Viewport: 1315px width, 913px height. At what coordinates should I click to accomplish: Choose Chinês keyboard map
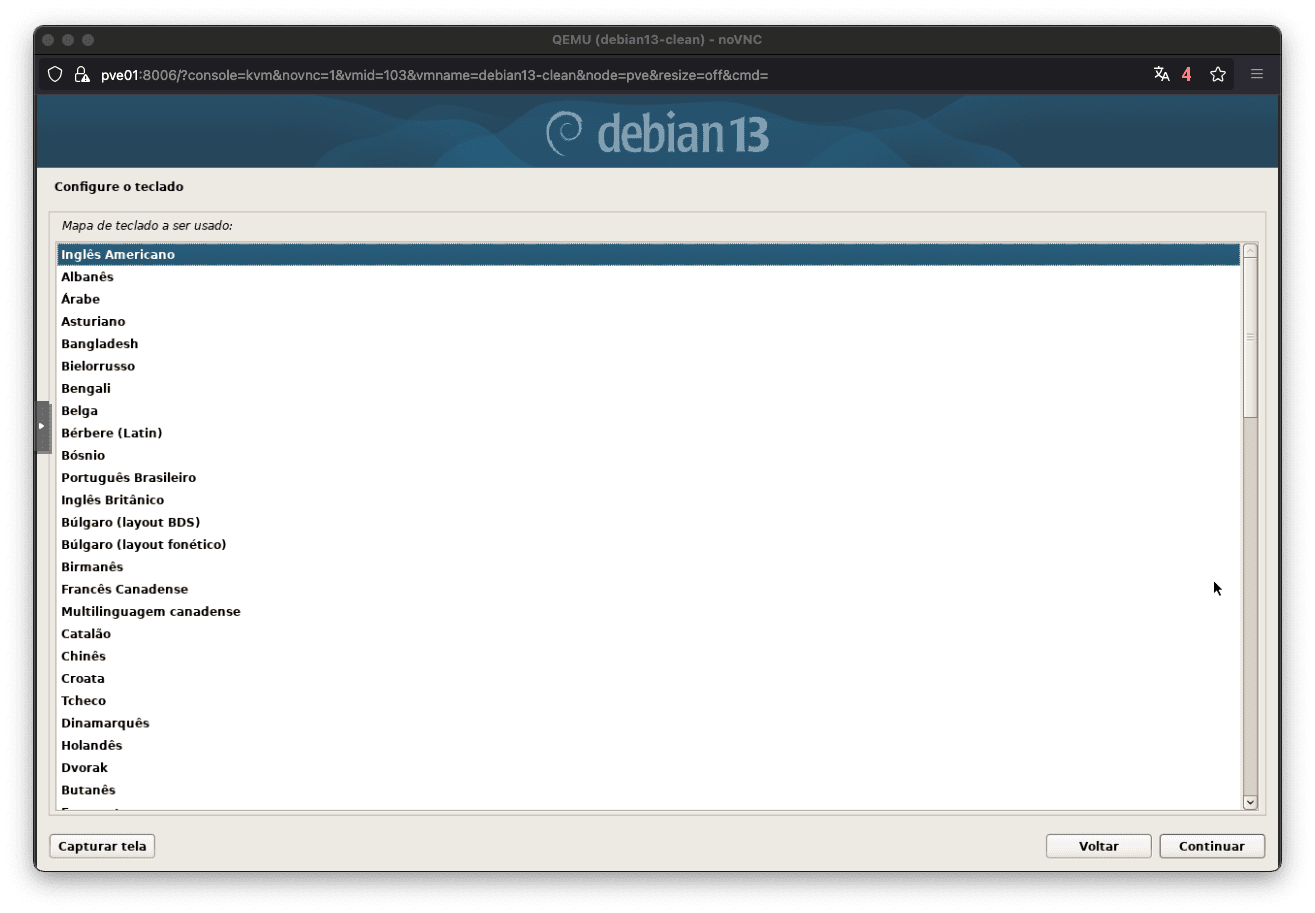(x=648, y=657)
